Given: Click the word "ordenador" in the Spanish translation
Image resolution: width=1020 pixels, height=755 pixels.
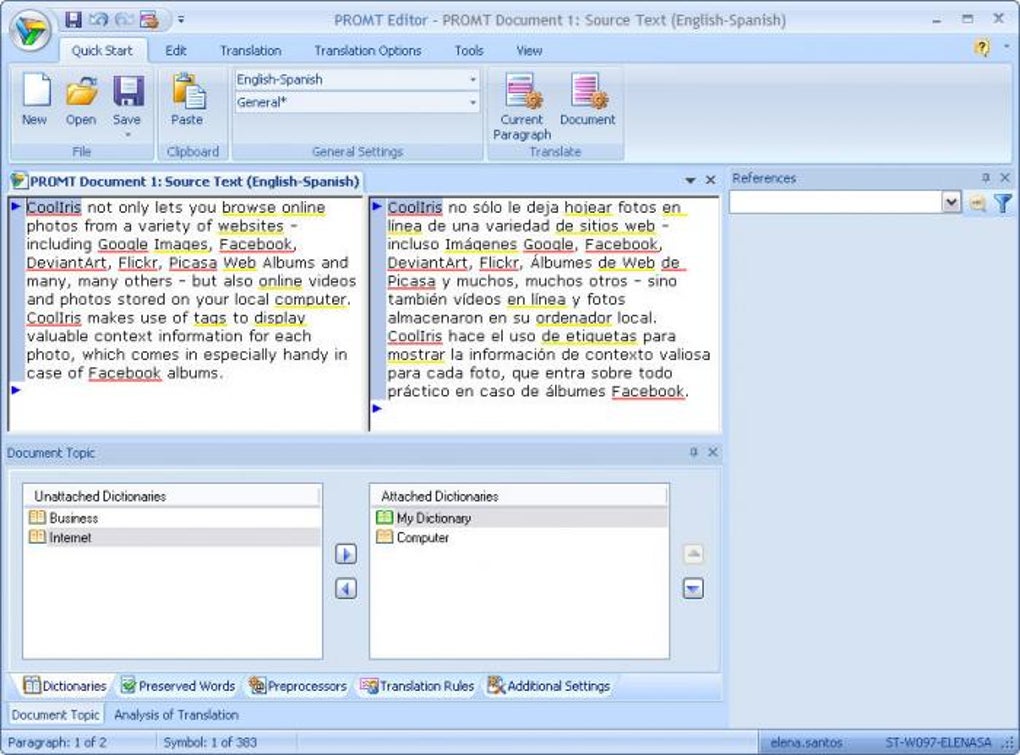Looking at the screenshot, I should coord(574,318).
